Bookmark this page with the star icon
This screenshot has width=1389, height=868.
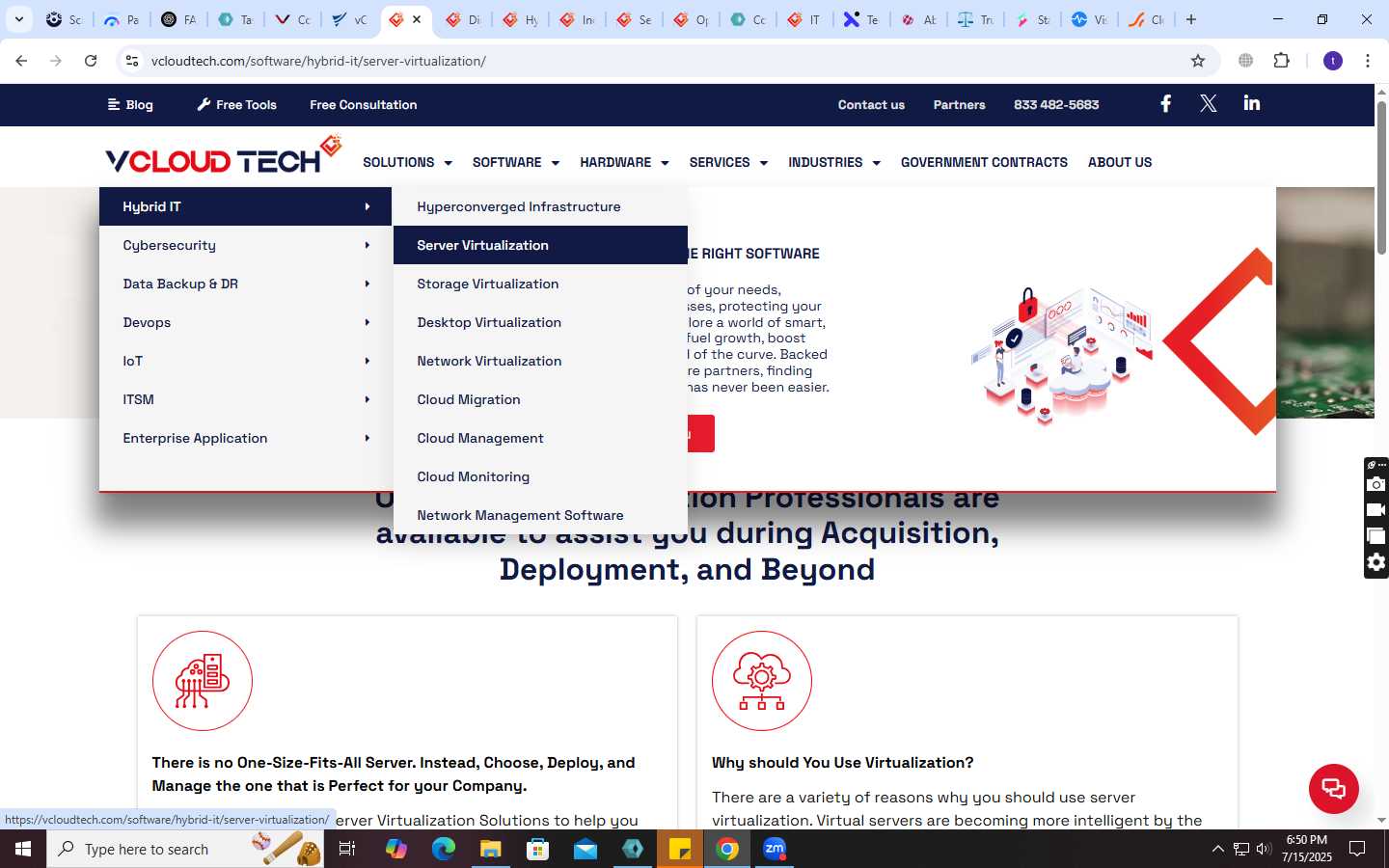click(x=1198, y=61)
